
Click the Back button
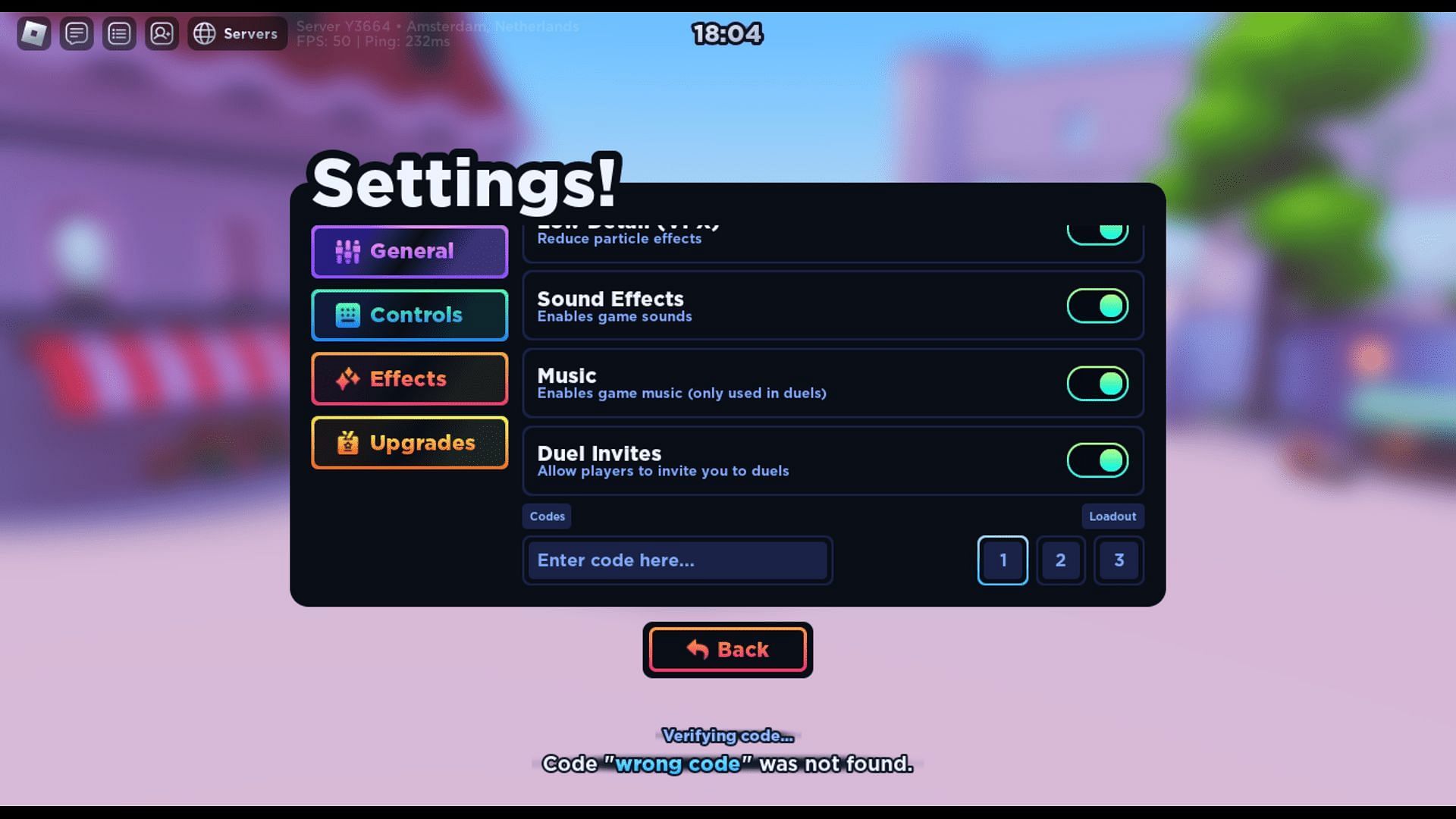(x=728, y=649)
